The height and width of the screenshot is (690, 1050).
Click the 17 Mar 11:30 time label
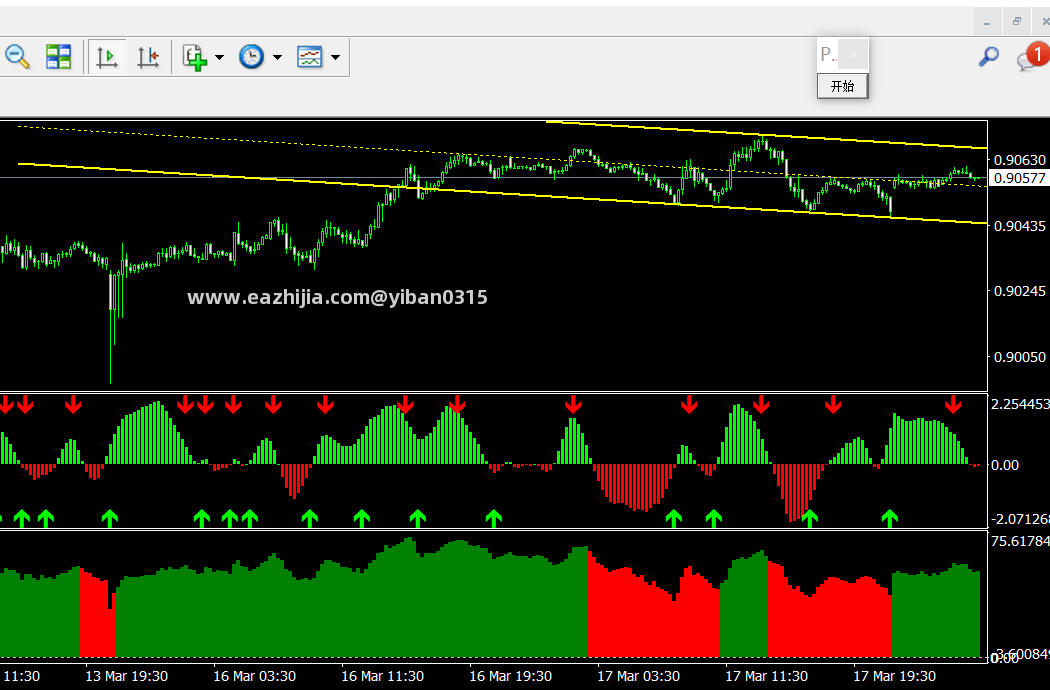(767, 677)
